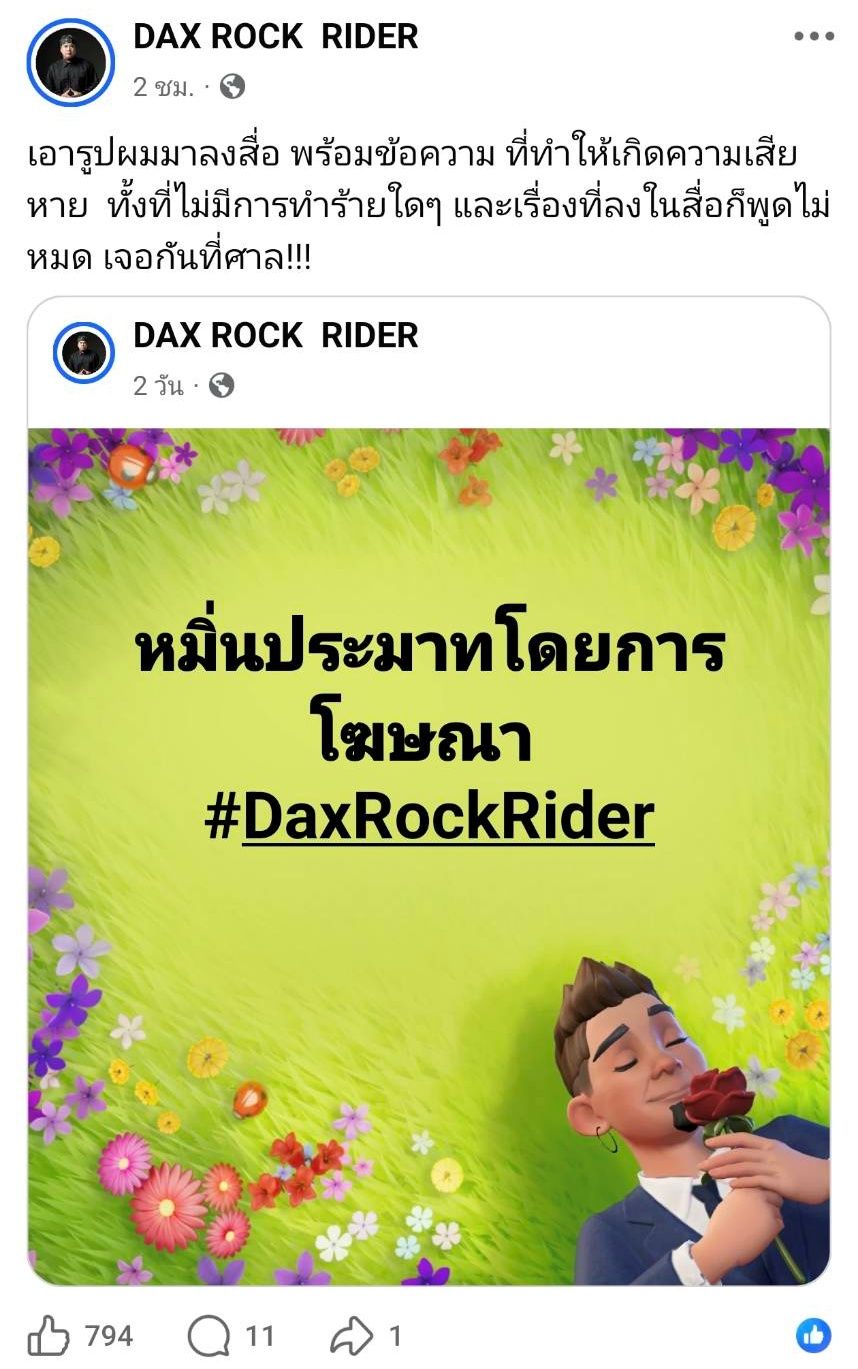Click the cartoon man smelling a rose
The height and width of the screenshot is (1369, 858).
point(692,1120)
